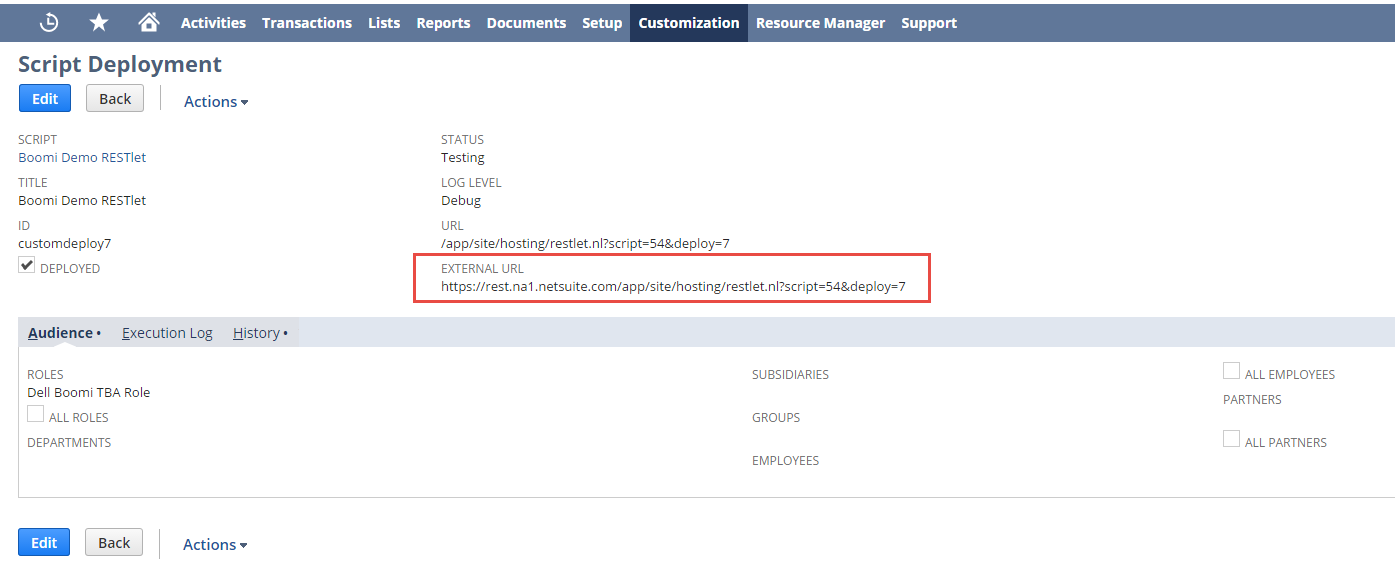Switch to the Execution Log tab
Image resolution: width=1395 pixels, height=578 pixels.
tap(167, 332)
